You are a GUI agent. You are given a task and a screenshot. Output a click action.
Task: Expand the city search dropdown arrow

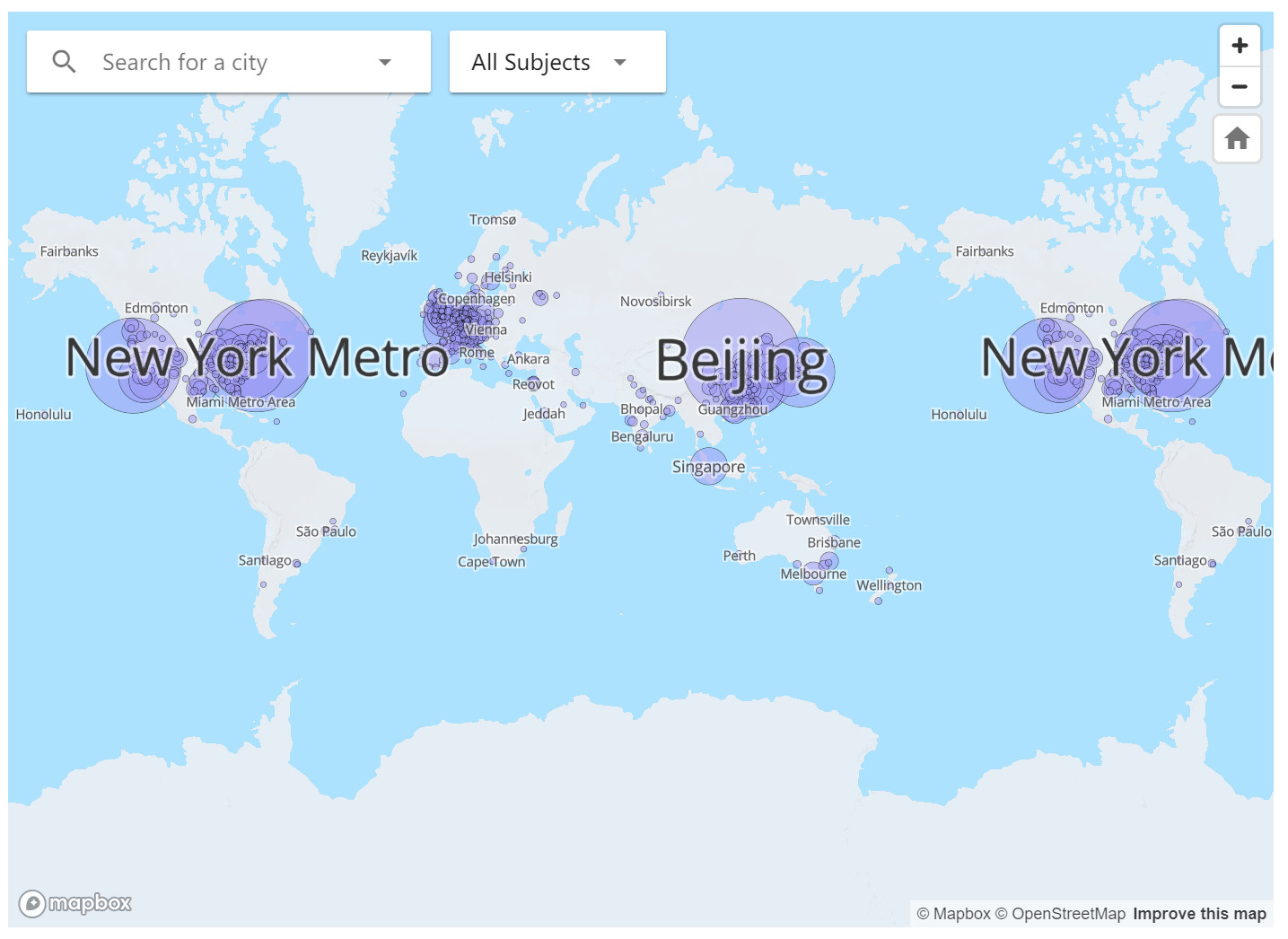[x=385, y=62]
